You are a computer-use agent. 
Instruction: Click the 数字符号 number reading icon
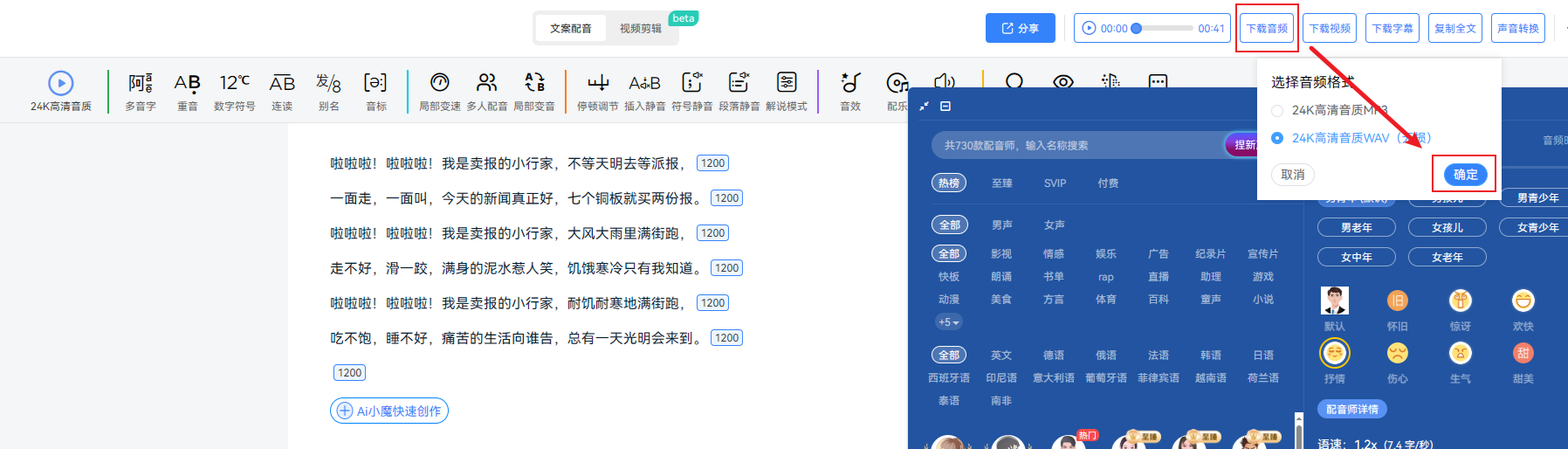pyautogui.click(x=234, y=83)
